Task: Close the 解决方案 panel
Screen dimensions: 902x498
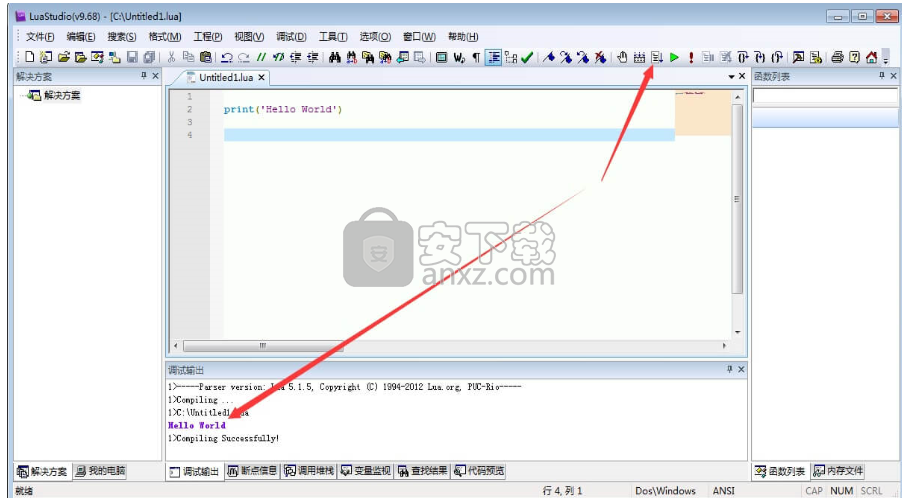Action: click(x=155, y=76)
